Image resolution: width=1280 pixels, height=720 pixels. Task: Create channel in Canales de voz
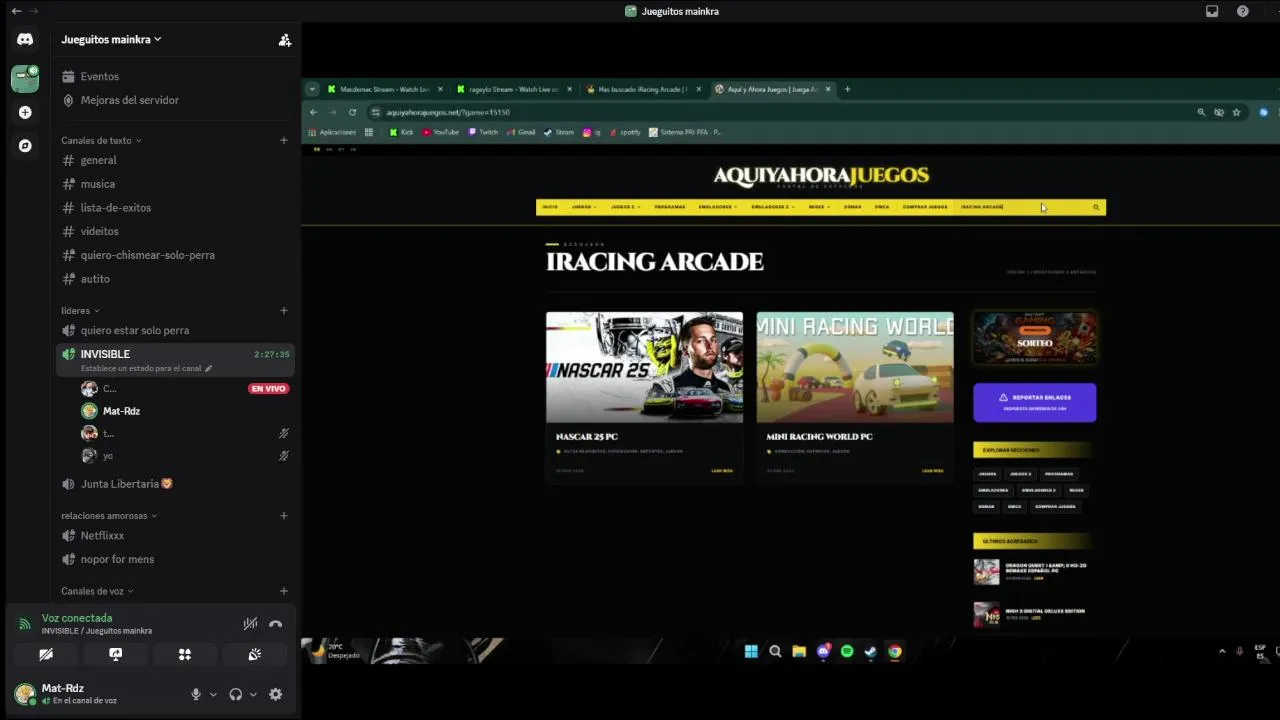[x=284, y=591]
